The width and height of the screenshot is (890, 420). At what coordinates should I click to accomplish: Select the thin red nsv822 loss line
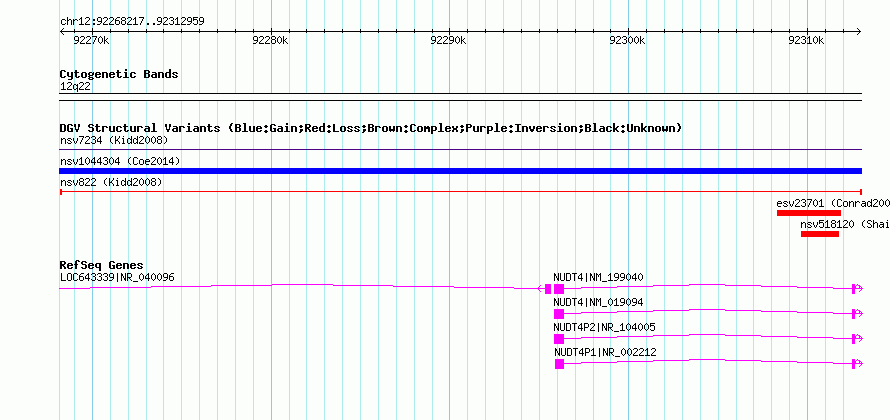pyautogui.click(x=460, y=192)
